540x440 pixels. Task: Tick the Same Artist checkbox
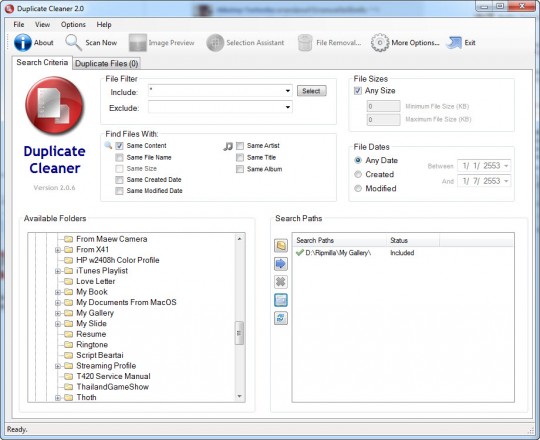coord(240,146)
